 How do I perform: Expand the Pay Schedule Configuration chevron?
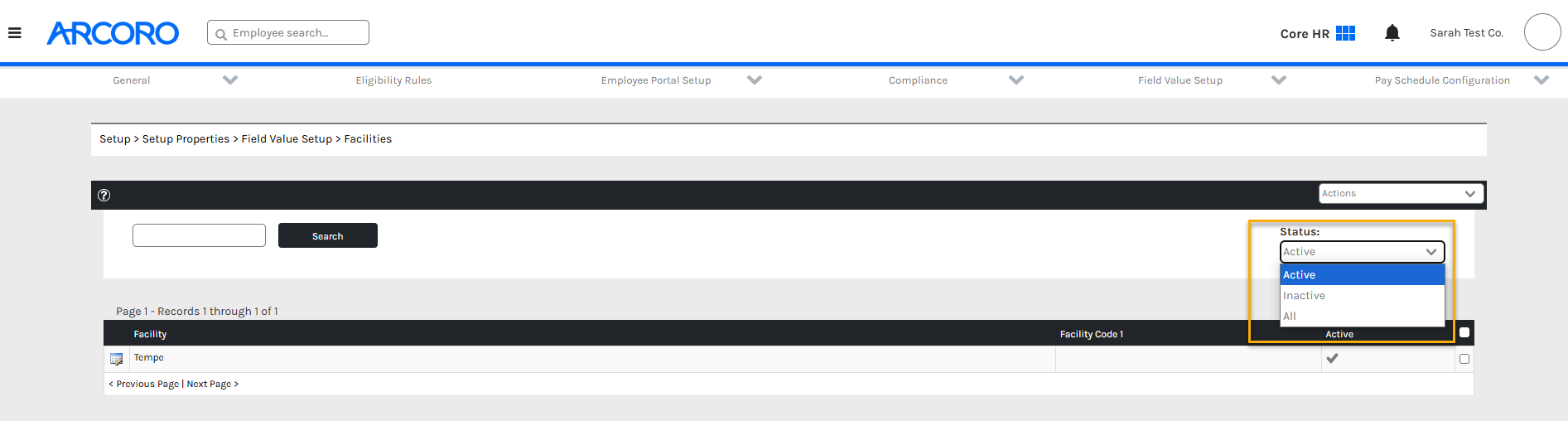click(x=1541, y=80)
